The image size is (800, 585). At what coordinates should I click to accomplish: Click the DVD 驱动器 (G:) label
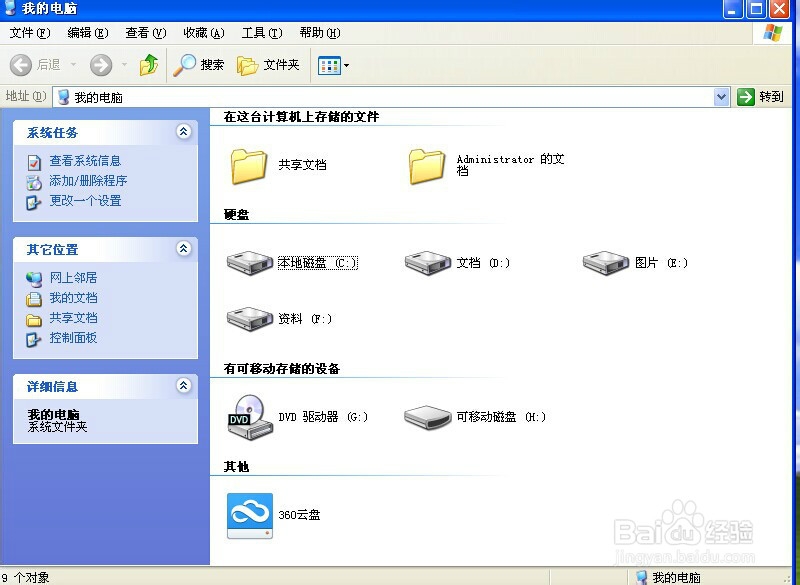tap(323, 417)
